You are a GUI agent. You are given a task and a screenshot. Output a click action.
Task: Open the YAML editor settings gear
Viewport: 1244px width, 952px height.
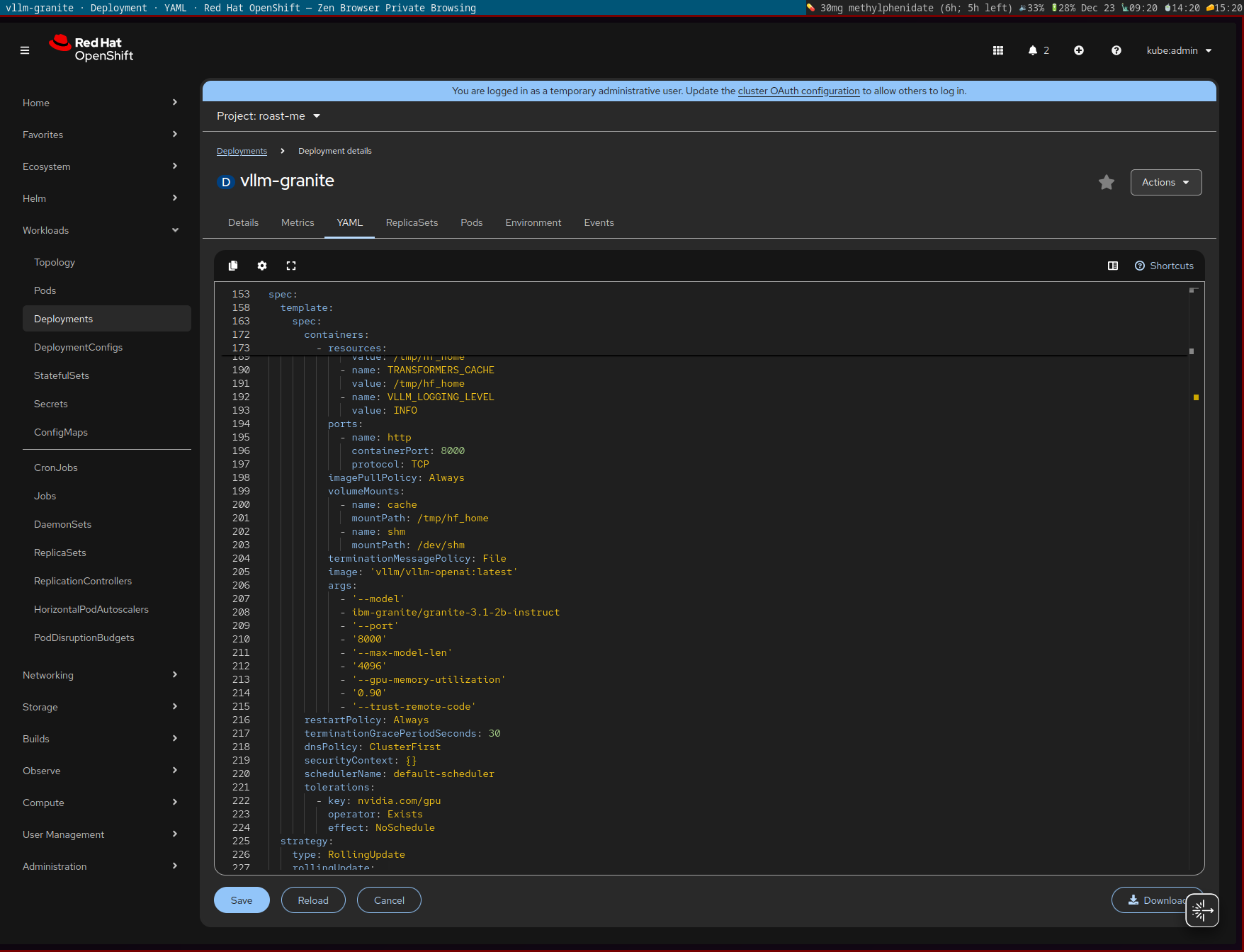point(262,266)
